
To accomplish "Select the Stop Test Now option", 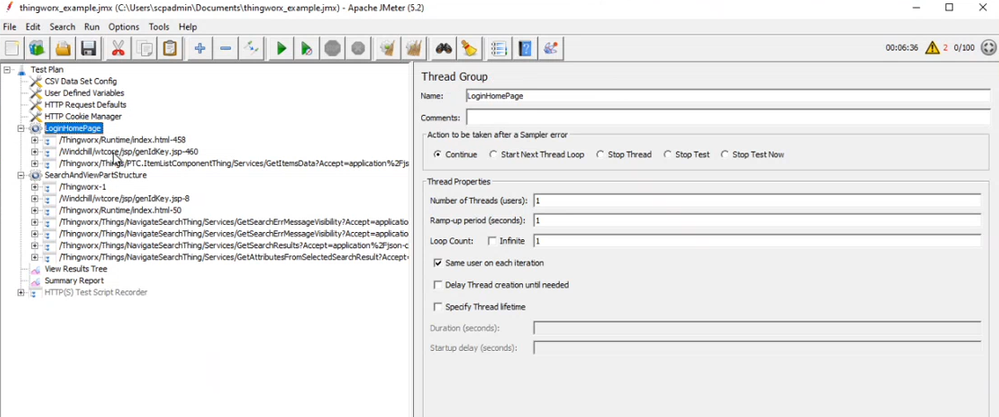I will [x=724, y=154].
